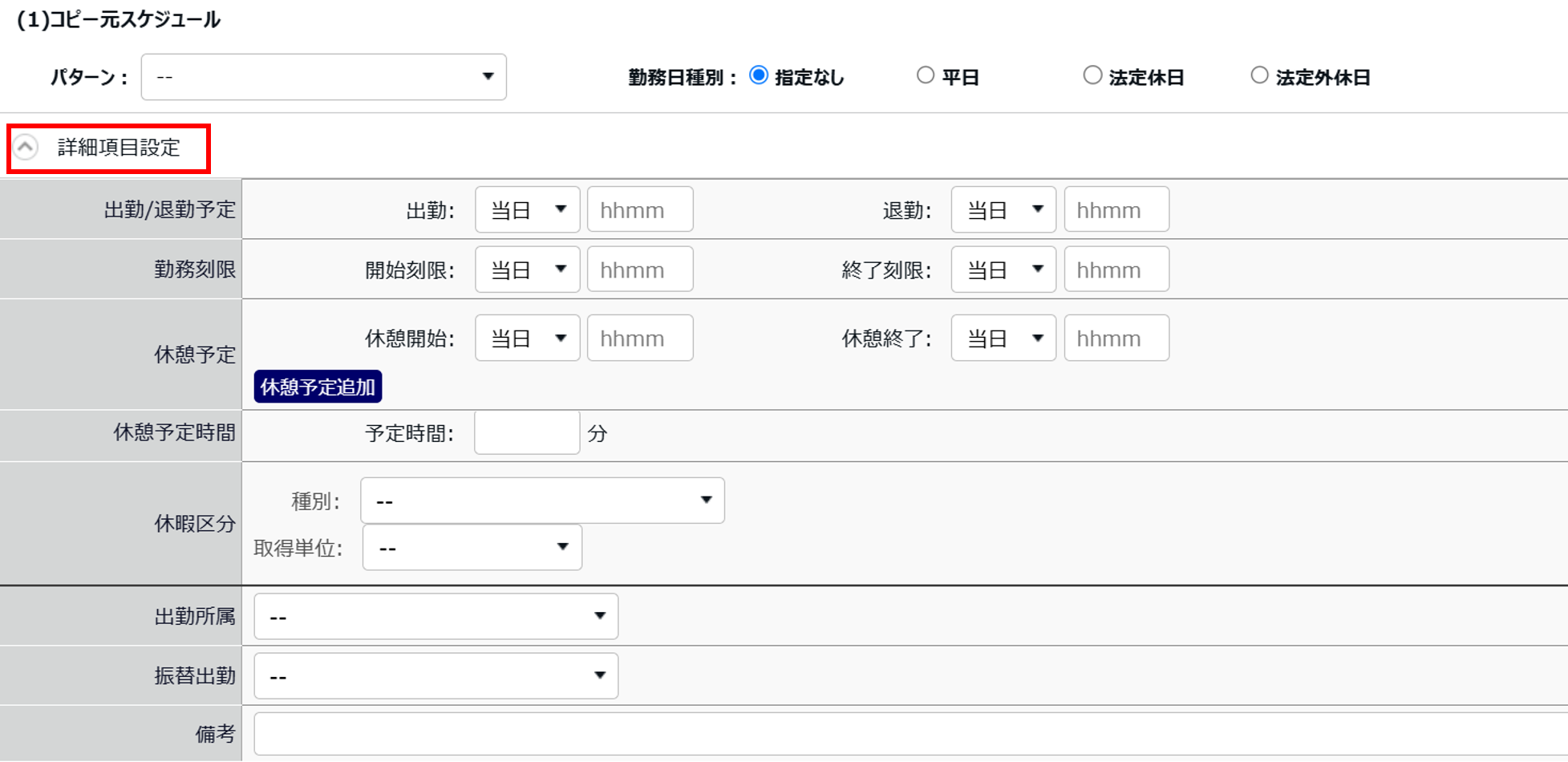Open the パターン dropdown
The image size is (1568, 762).
point(323,77)
